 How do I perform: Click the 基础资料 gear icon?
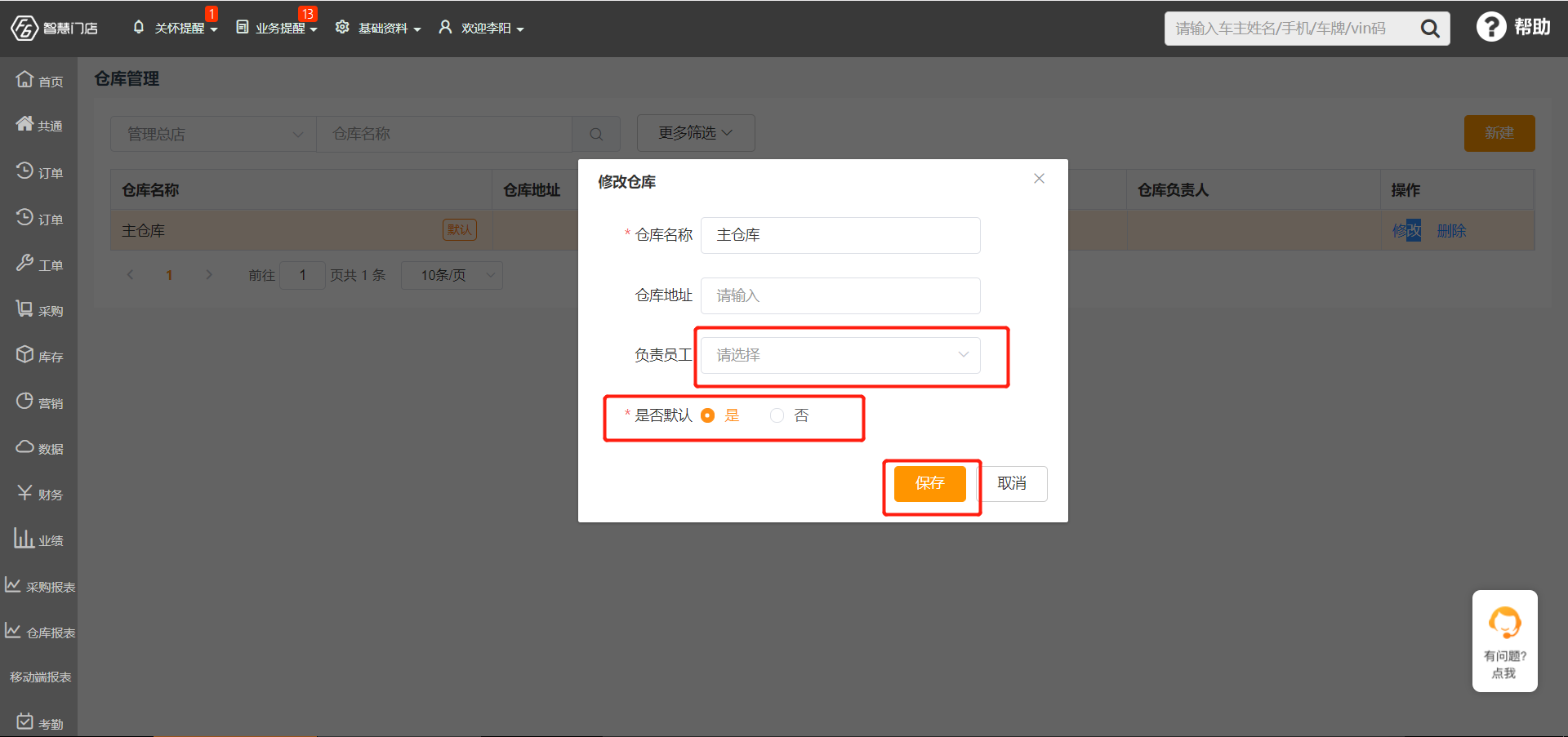pyautogui.click(x=342, y=27)
